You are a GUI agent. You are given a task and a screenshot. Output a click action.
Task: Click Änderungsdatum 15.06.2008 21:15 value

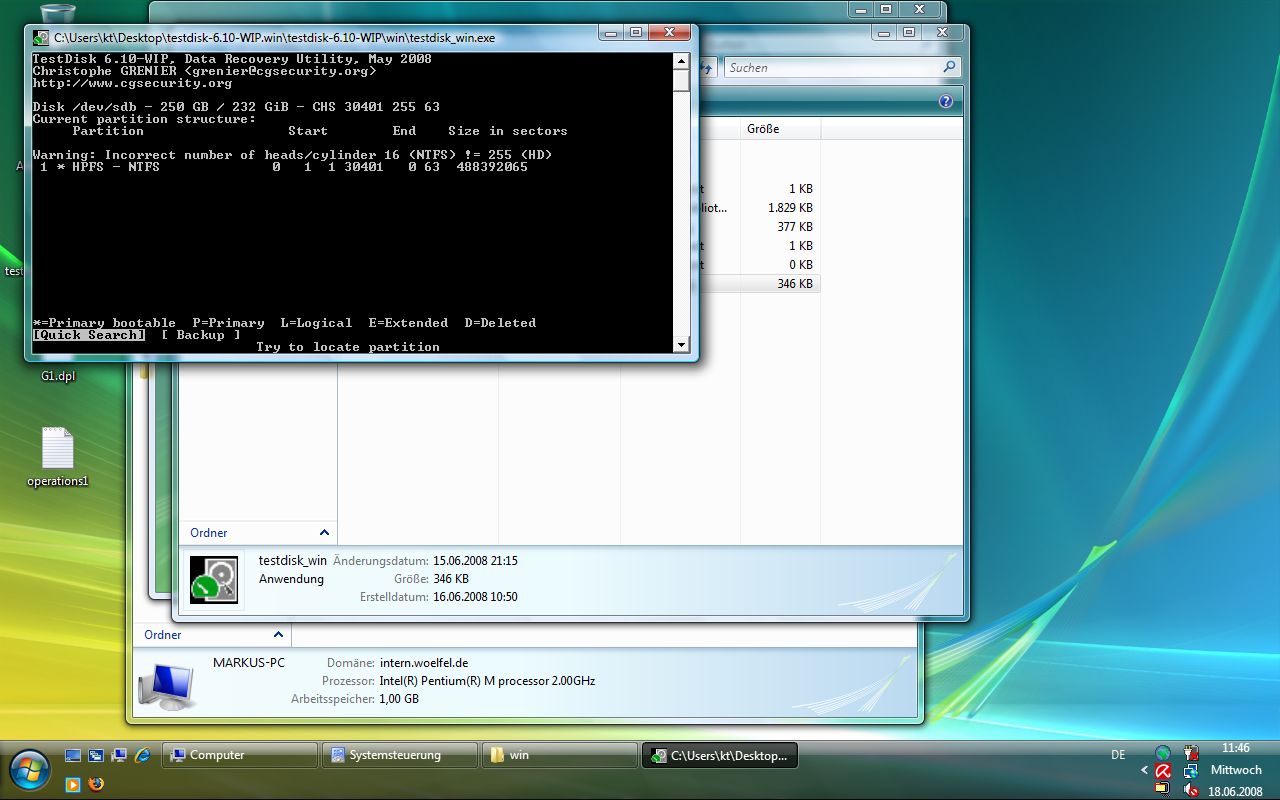tap(475, 561)
